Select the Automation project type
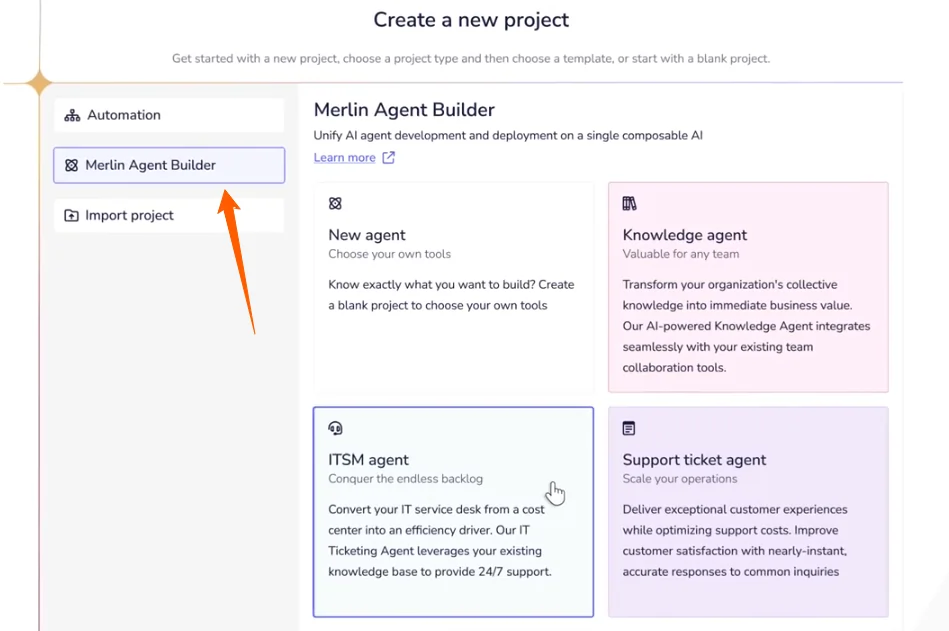Screen dimensions: 949x631 (168, 116)
